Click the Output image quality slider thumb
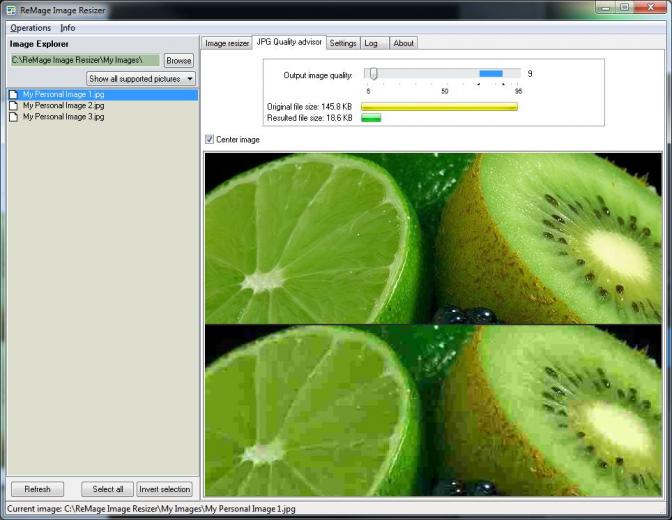This screenshot has height=520, width=672. 374,74
